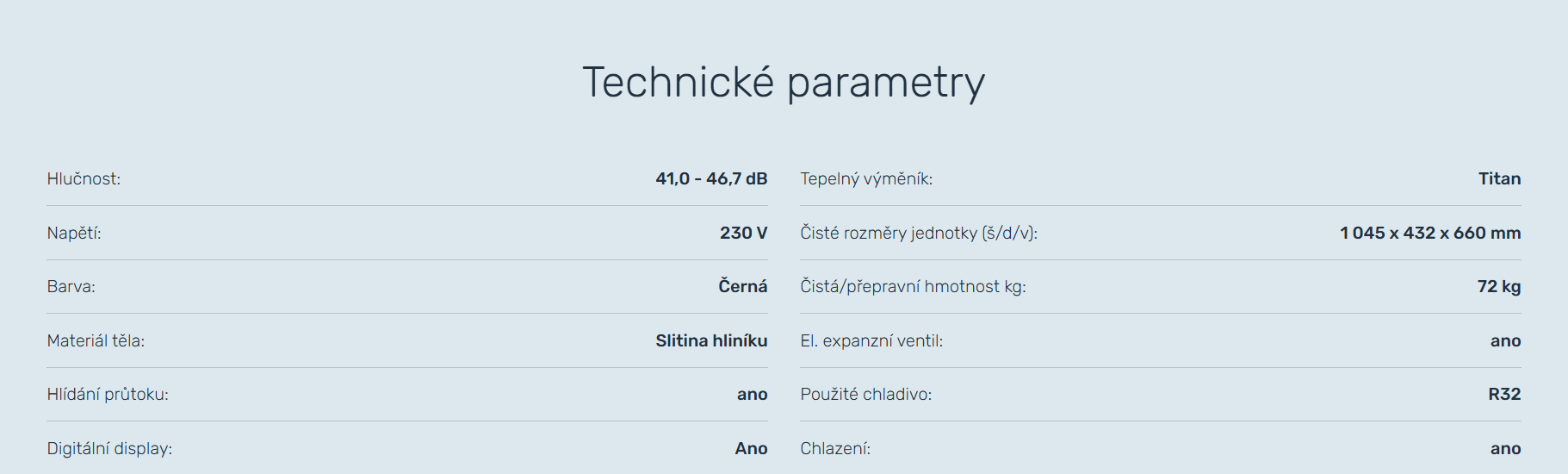Viewport: 1568px width, 474px height.
Task: Click the "Tepelný výměník:" label
Action: tap(866, 179)
